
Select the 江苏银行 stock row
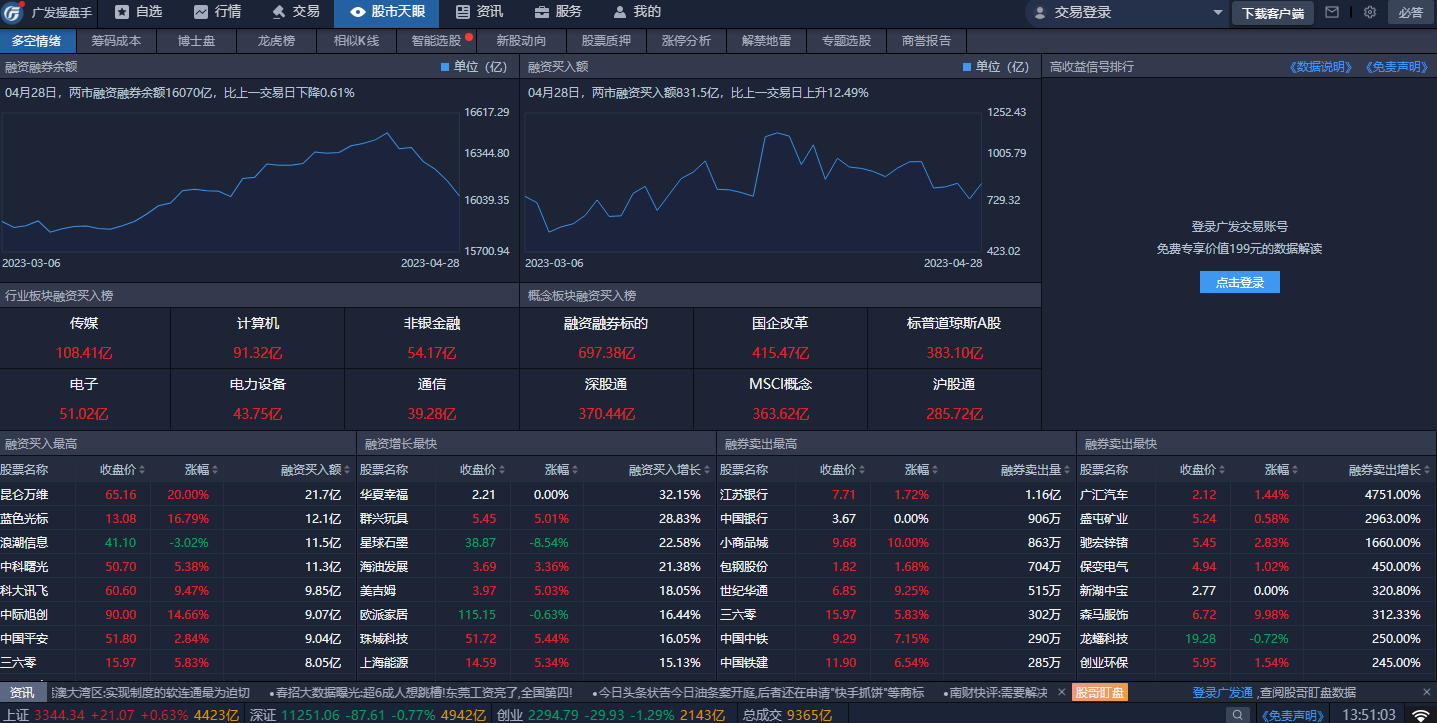point(897,494)
